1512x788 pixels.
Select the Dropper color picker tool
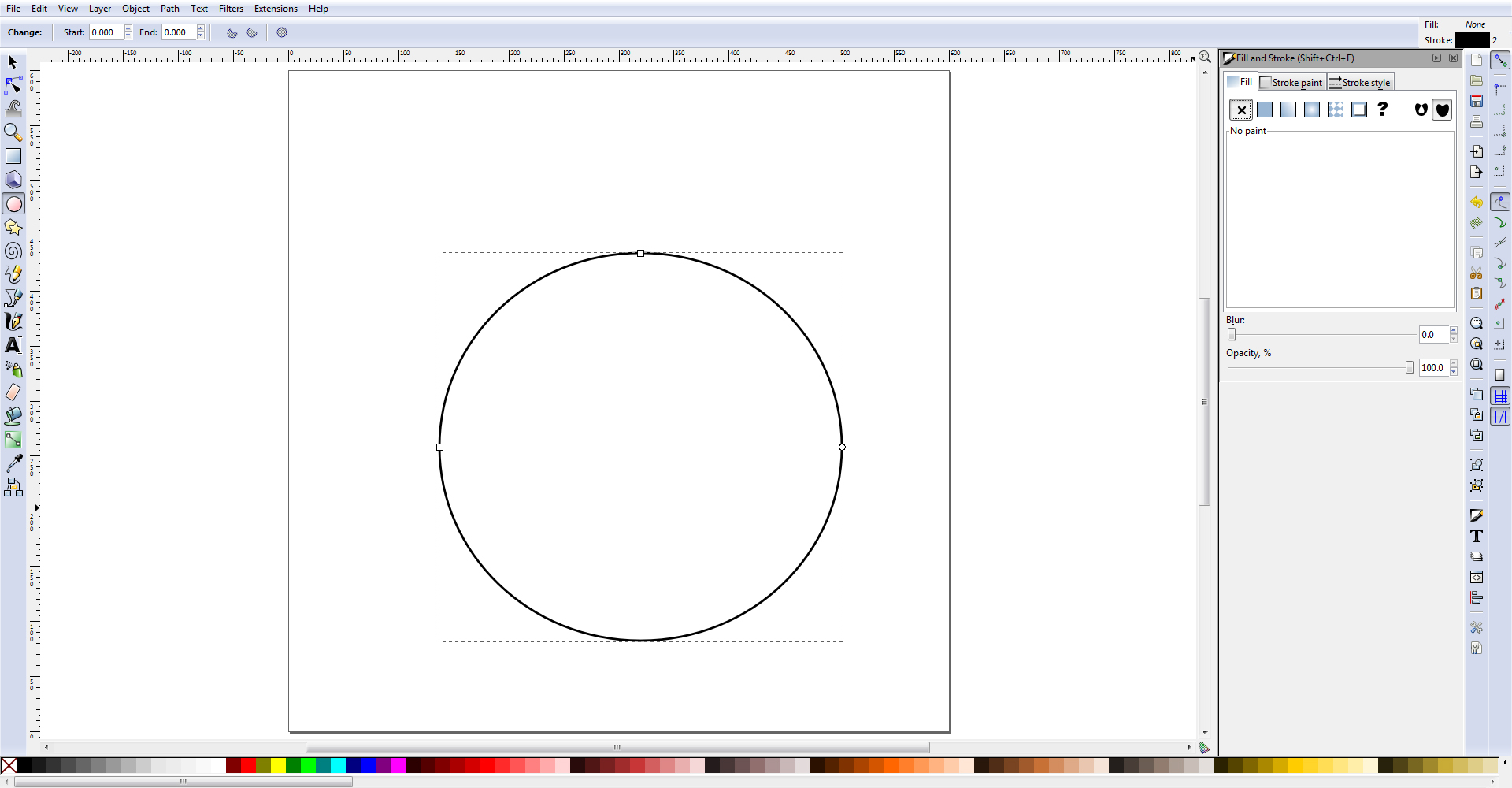pyautogui.click(x=13, y=464)
